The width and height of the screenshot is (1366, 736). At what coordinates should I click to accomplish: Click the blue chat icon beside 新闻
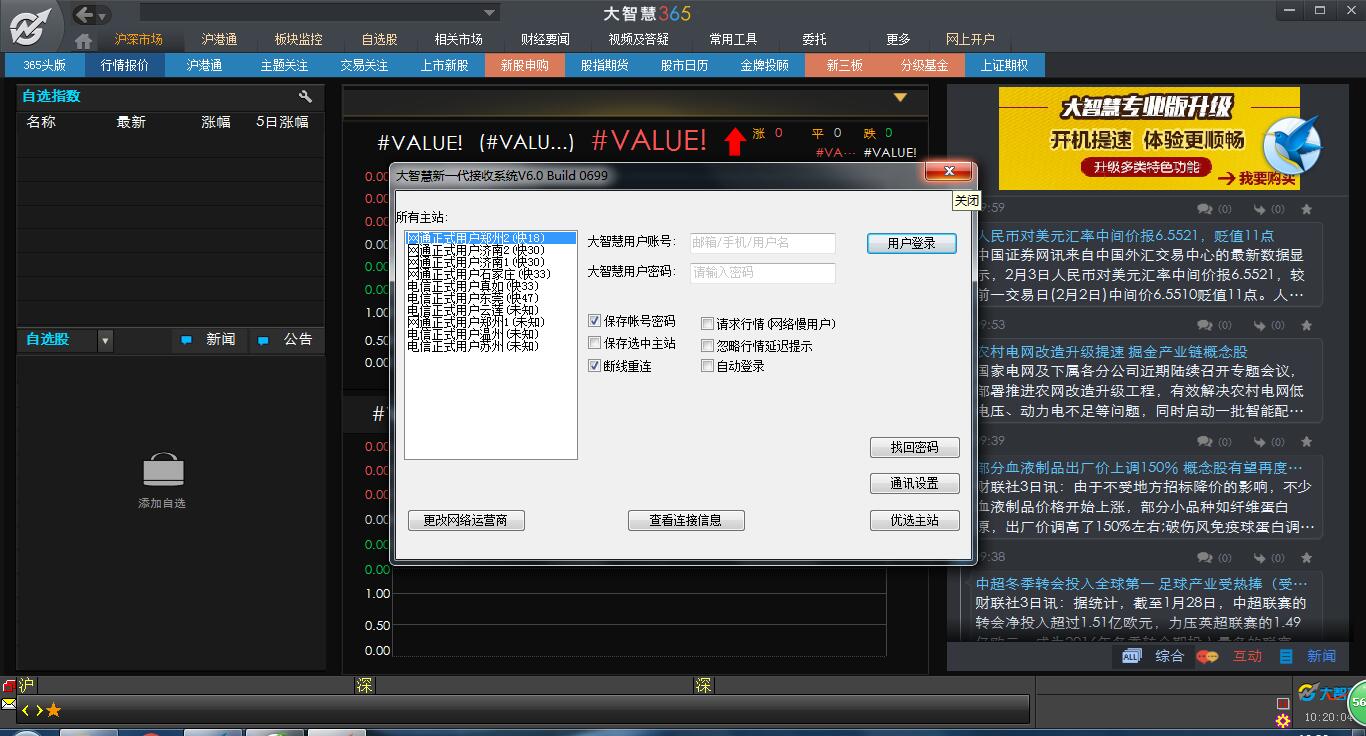click(186, 341)
